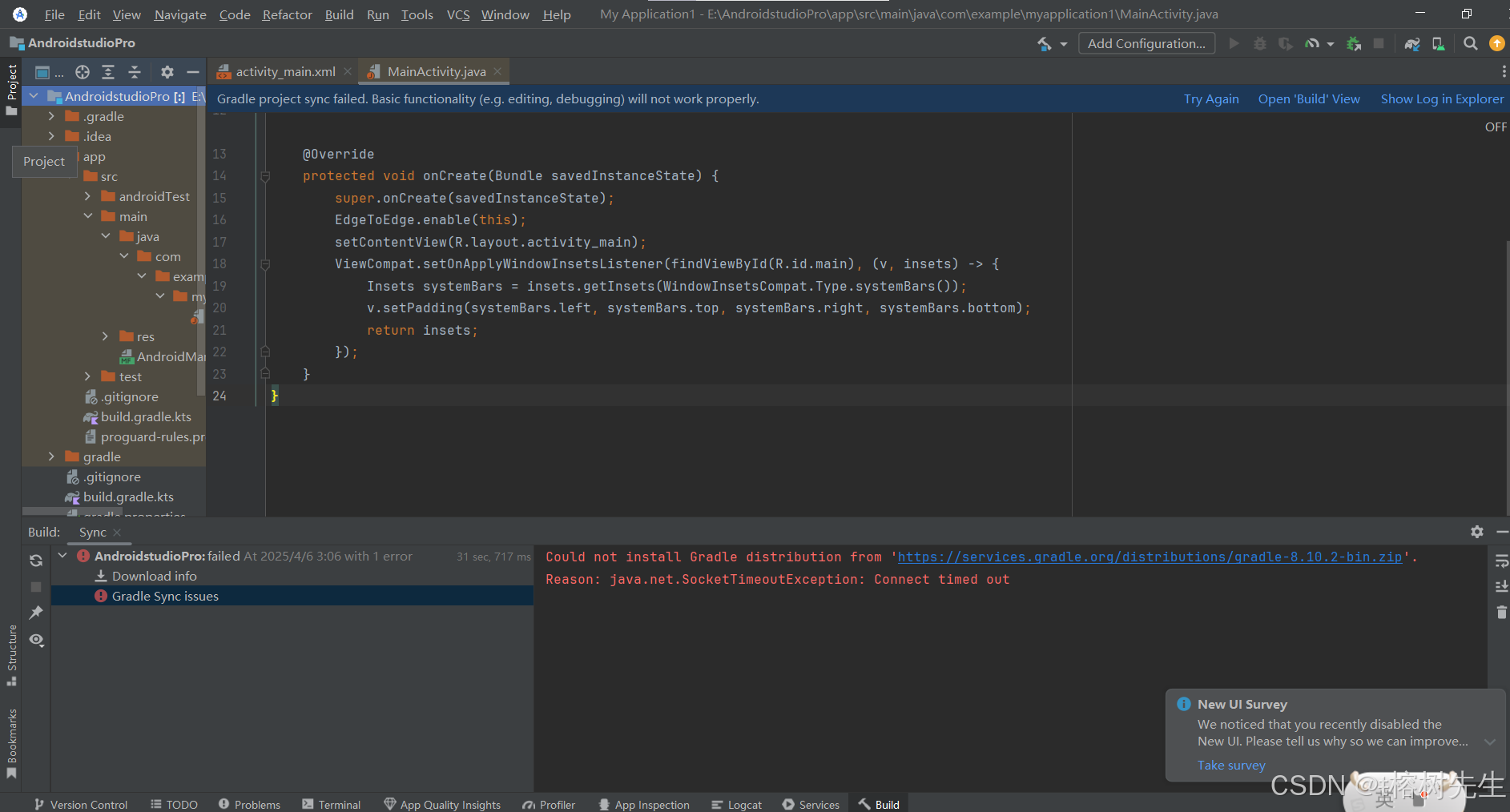1510x812 pixels.
Task: Open the Profile dropdown arrow
Action: [x=1331, y=44]
